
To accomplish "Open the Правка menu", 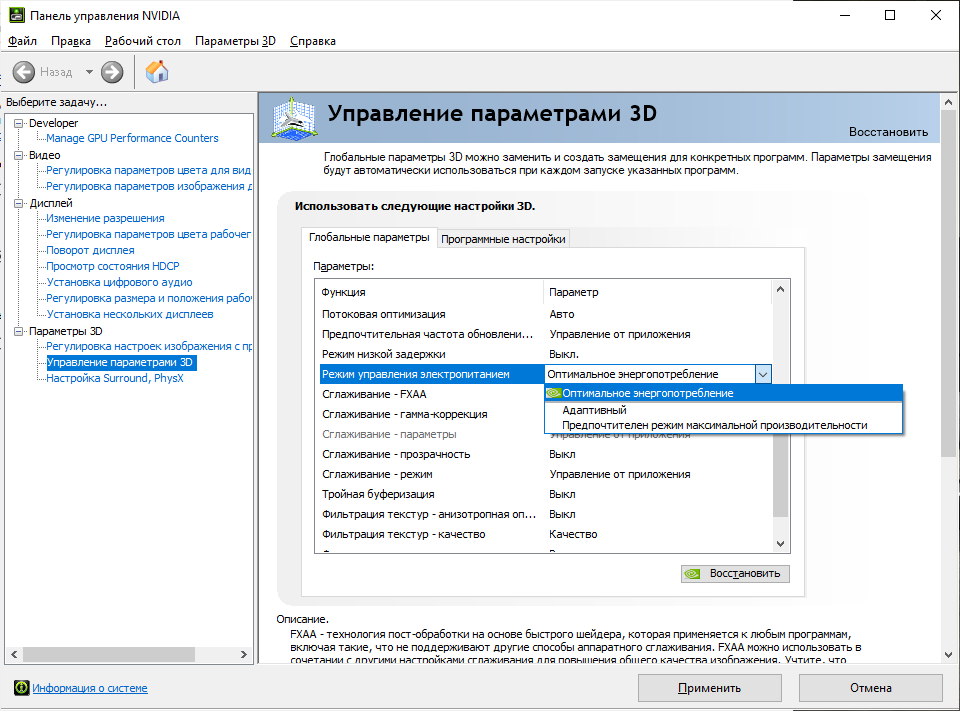I will 71,41.
